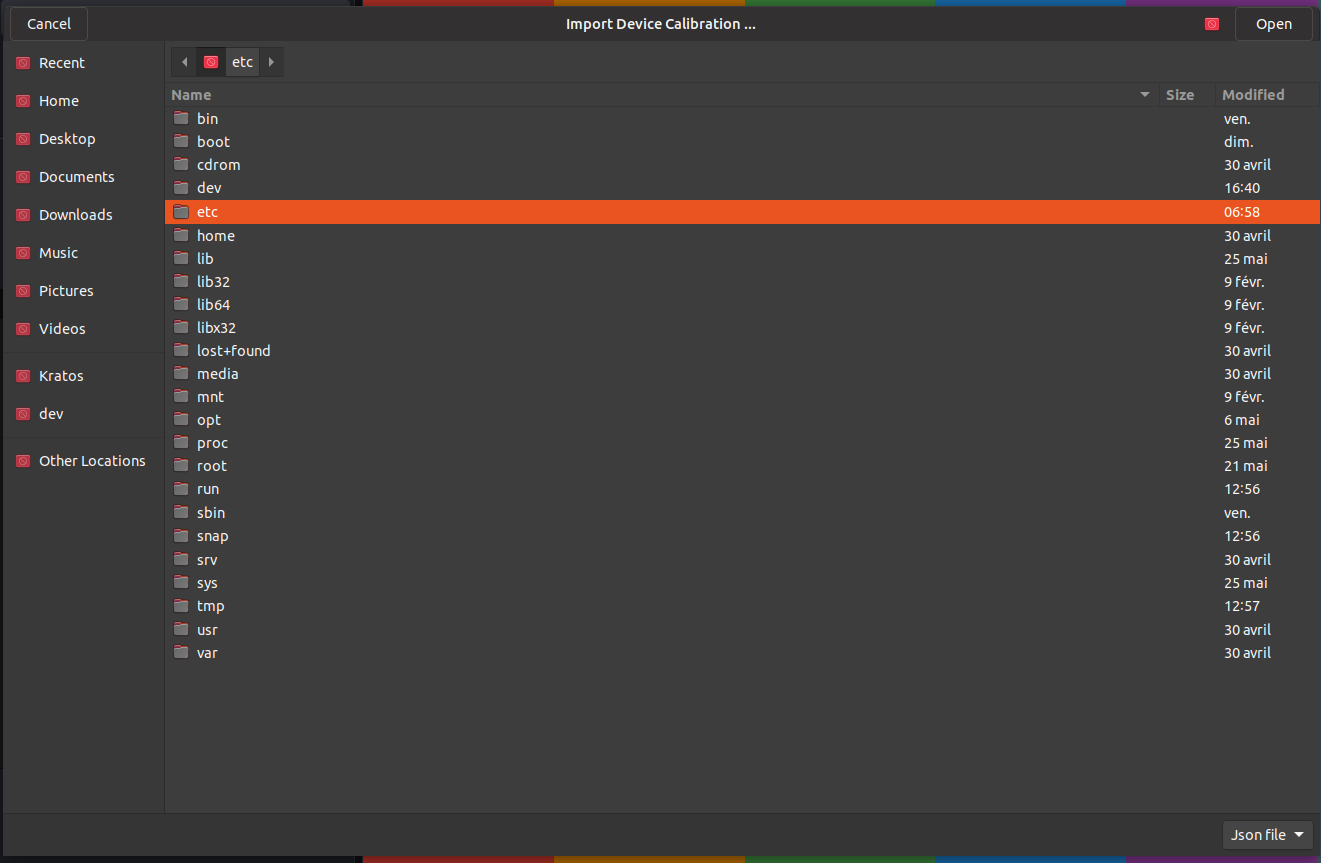Click the forward navigation arrow in the path bar
The height and width of the screenshot is (863, 1321).
271,61
